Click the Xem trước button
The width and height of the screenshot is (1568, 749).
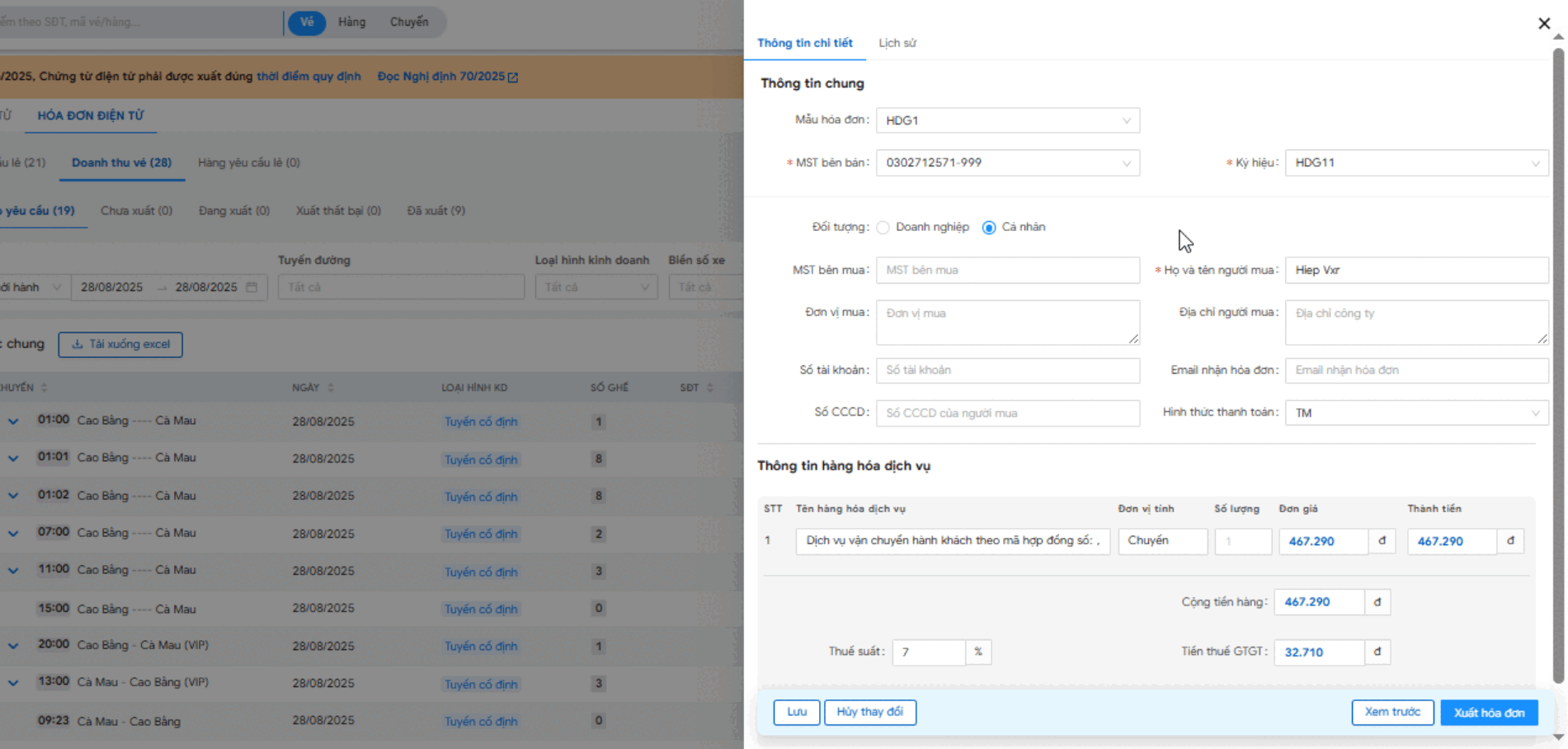[x=1391, y=712]
